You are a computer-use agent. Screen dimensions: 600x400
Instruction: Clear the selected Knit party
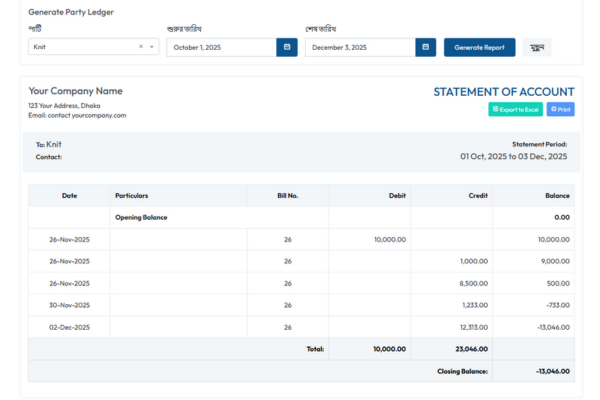point(141,47)
